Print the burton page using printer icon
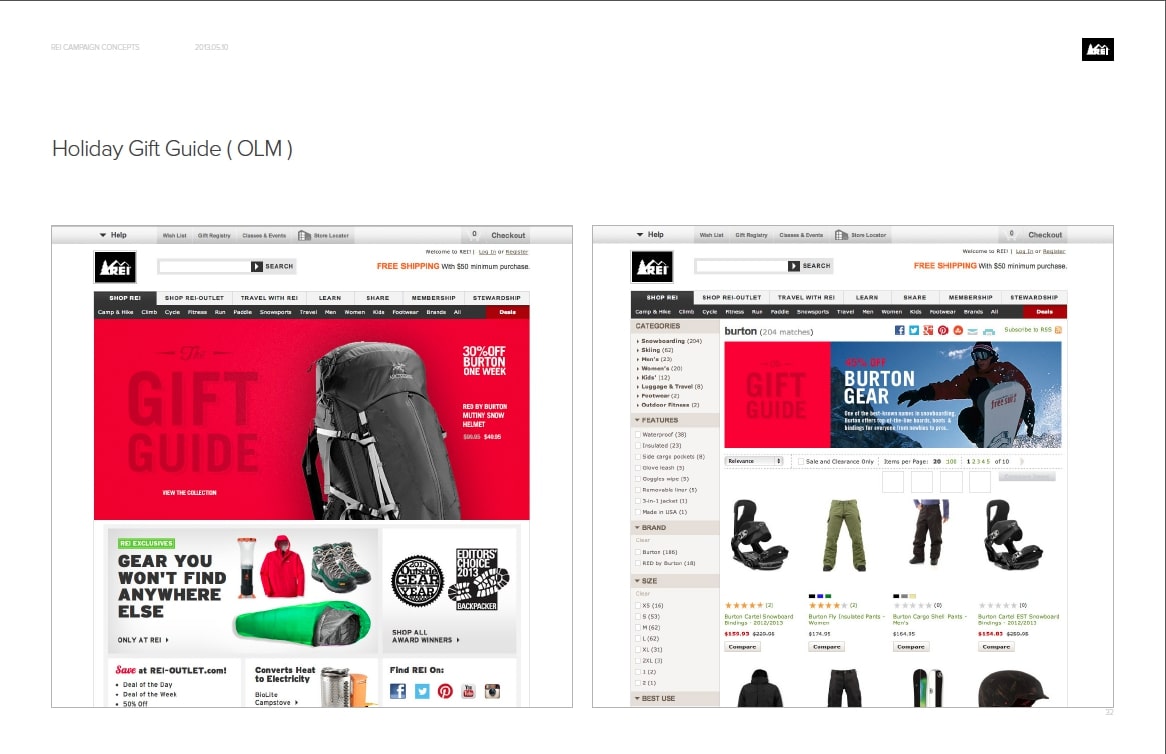 (988, 331)
